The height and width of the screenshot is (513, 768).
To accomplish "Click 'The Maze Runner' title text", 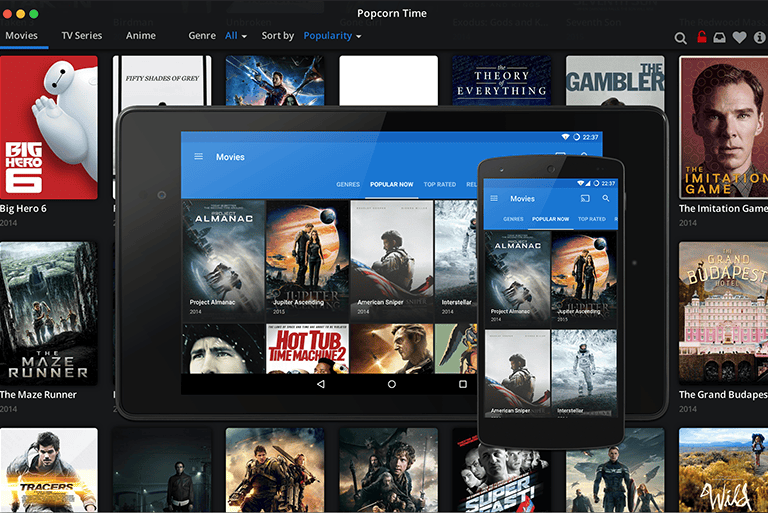I will [38, 394].
